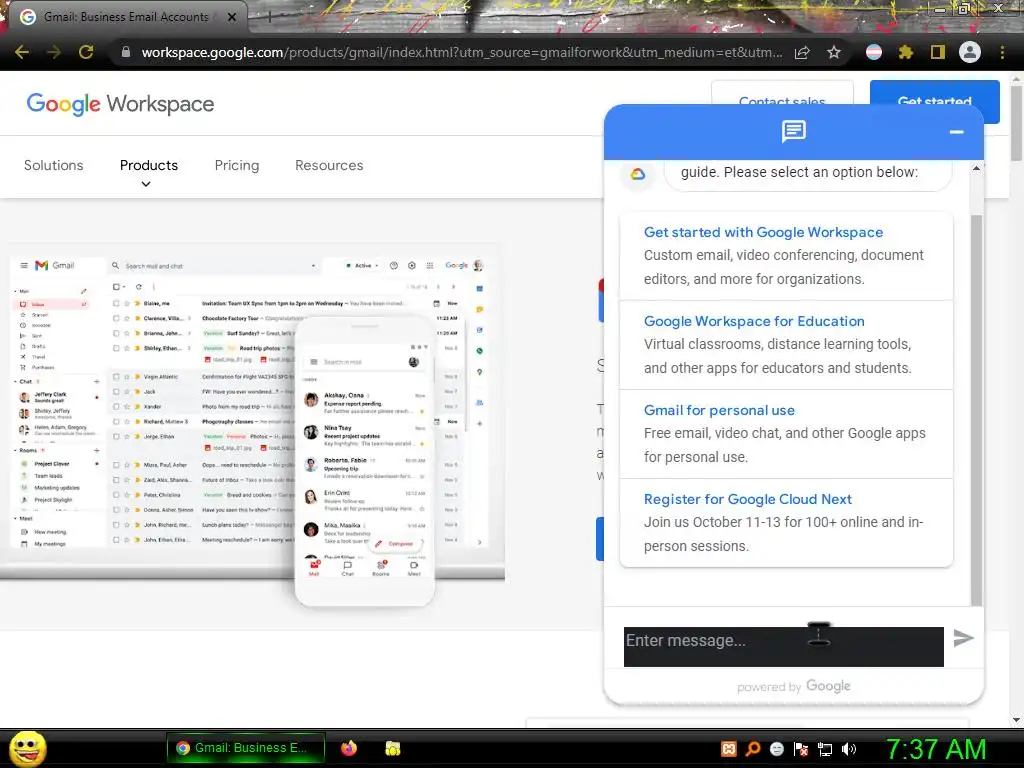Click the network connection tray icon
Viewport: 1024px width, 768px height.
[x=825, y=749]
